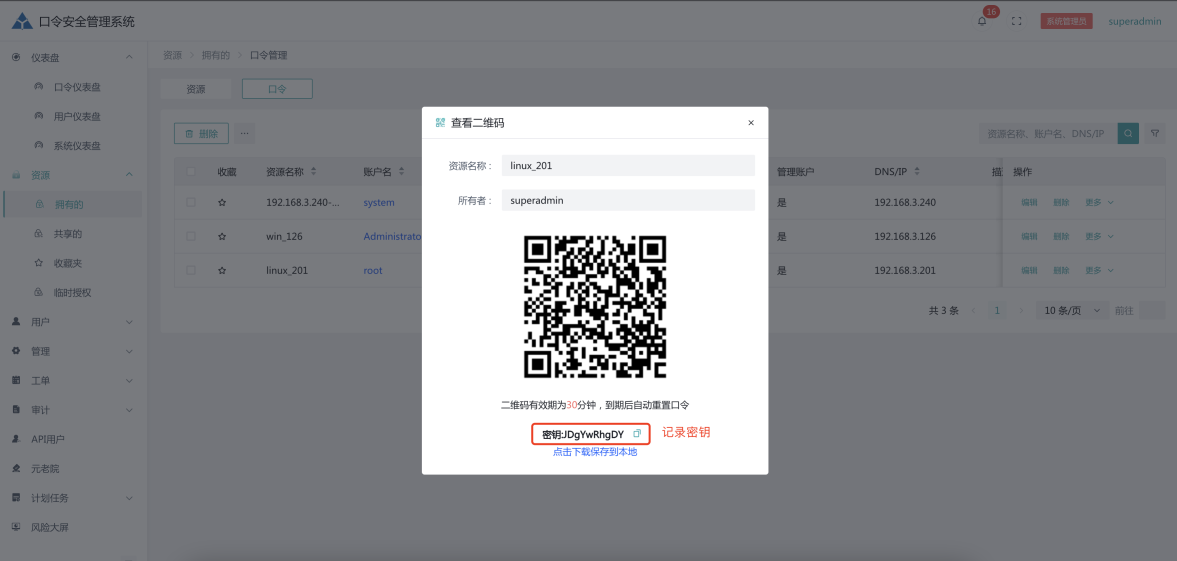Click the notification bell icon

pyautogui.click(x=982, y=21)
